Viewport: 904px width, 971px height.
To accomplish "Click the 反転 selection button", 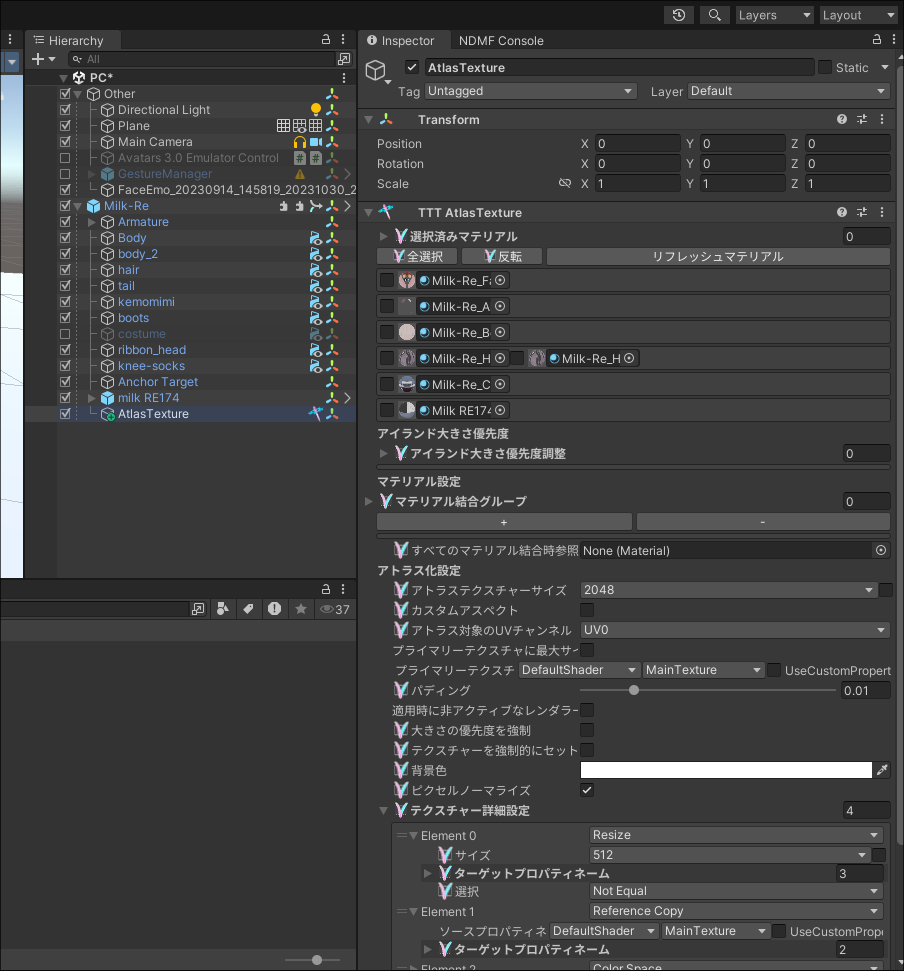I will pos(502,256).
